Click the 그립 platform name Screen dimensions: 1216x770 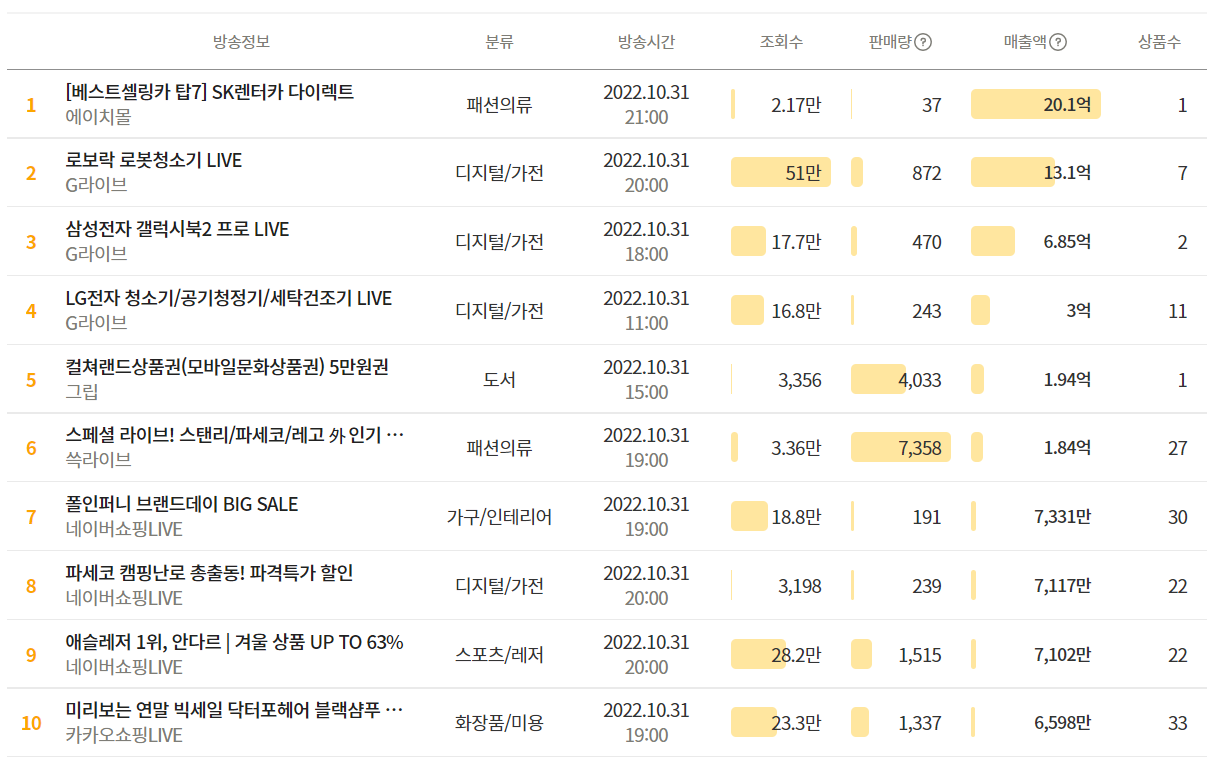click(x=82, y=392)
